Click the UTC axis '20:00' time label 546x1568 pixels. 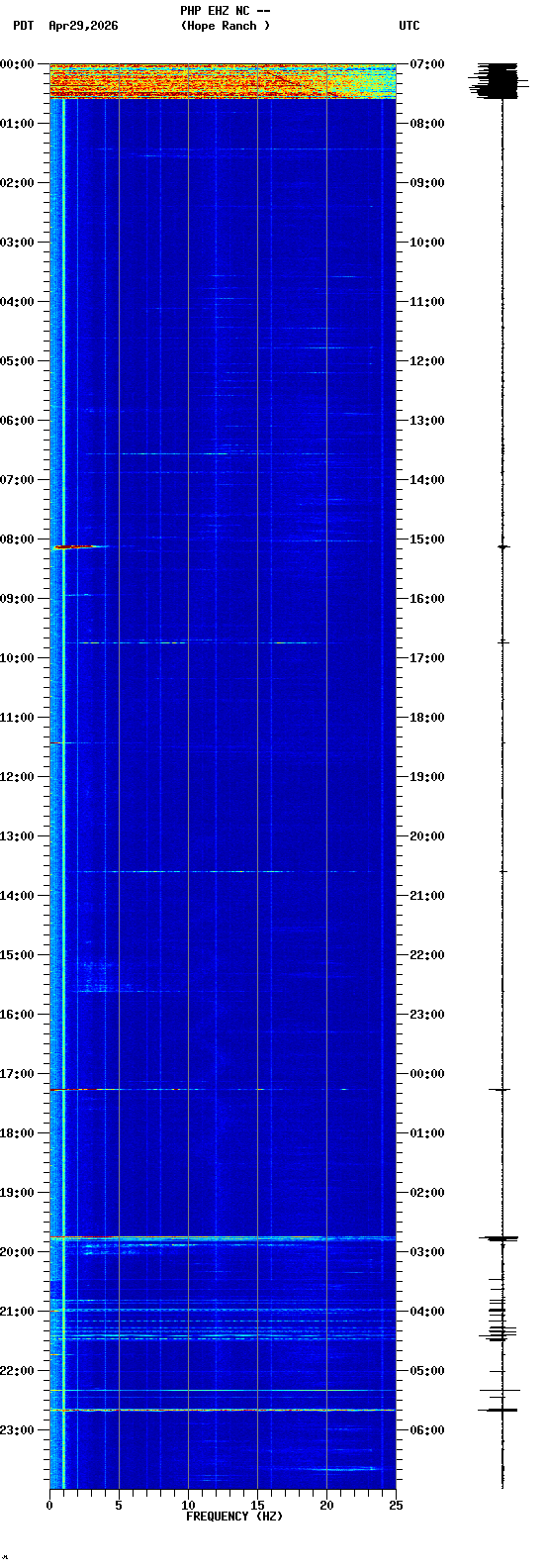[427, 836]
